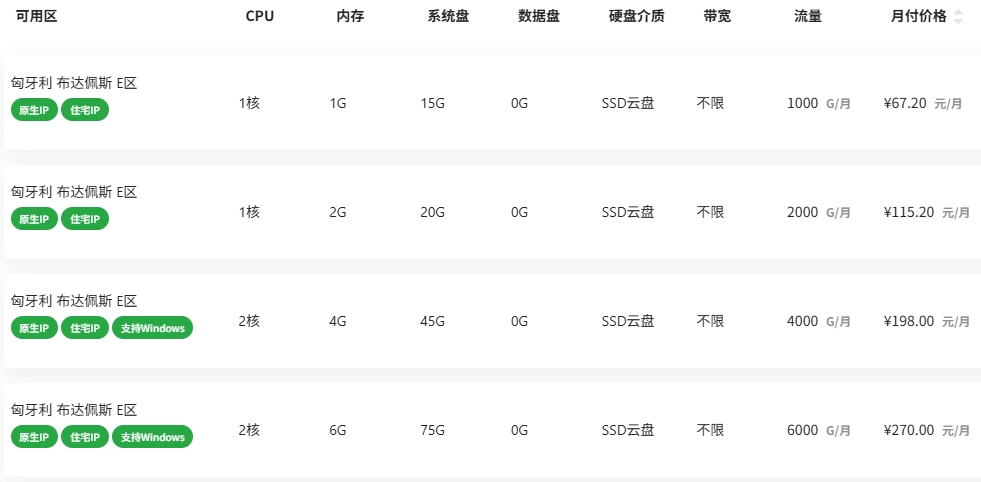Click 原生IP tag in the ¥67.20 row

[34, 110]
